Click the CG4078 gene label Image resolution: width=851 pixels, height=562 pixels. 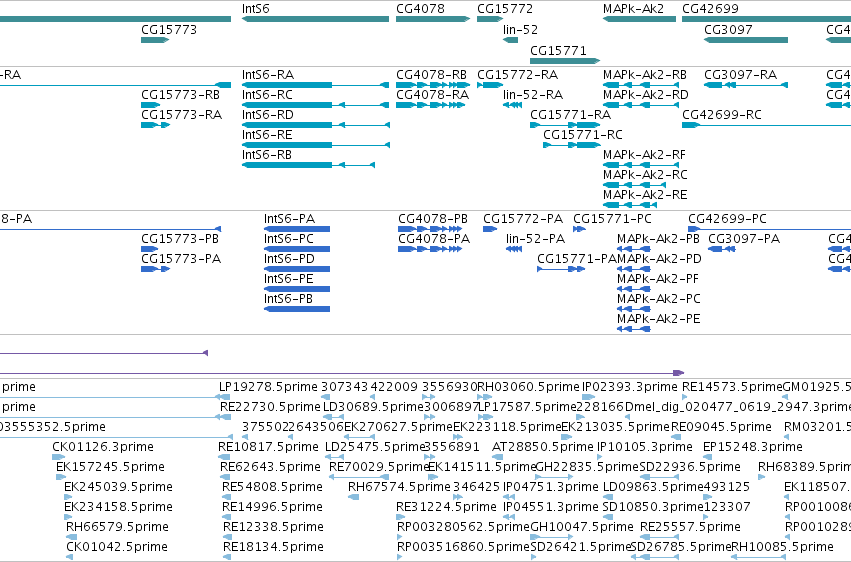tap(421, 9)
